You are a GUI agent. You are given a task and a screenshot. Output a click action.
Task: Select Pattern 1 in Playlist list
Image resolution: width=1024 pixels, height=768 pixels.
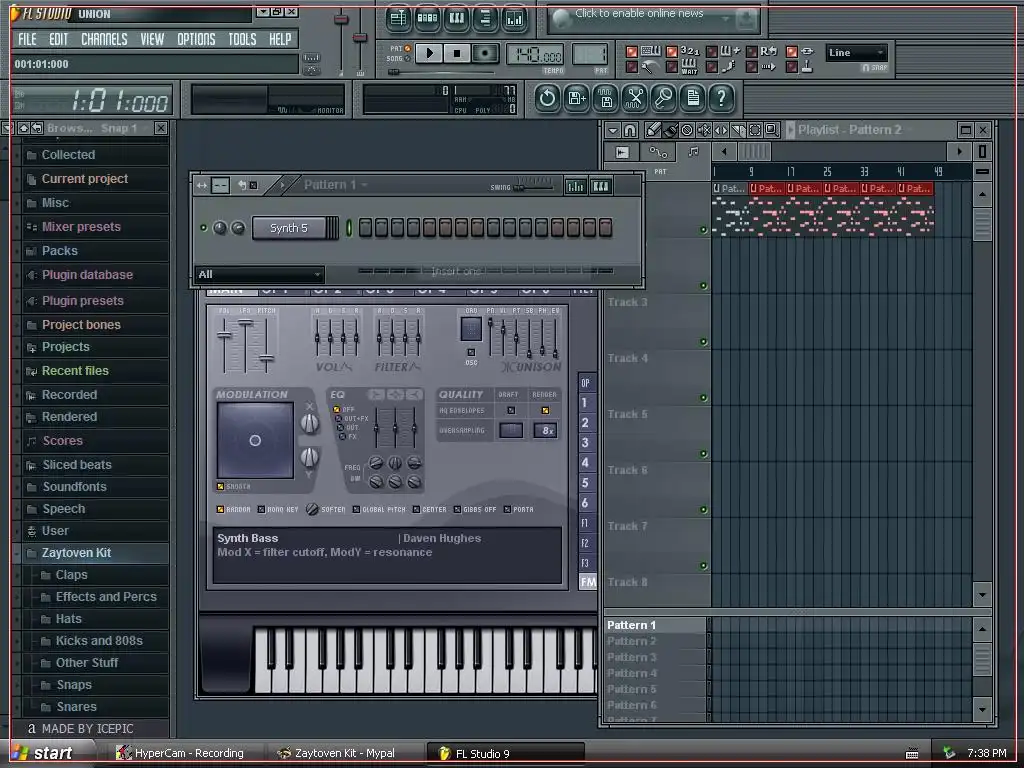pos(656,625)
